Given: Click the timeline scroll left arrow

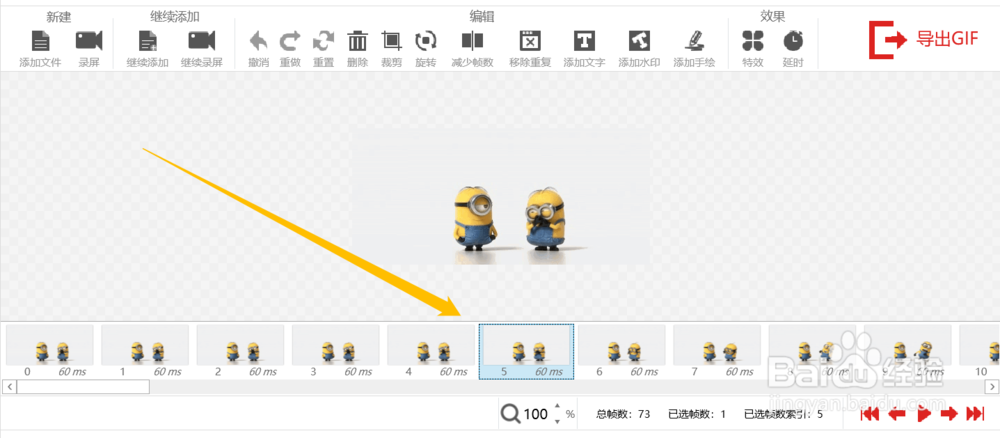Looking at the screenshot, I should pyautogui.click(x=8, y=386).
